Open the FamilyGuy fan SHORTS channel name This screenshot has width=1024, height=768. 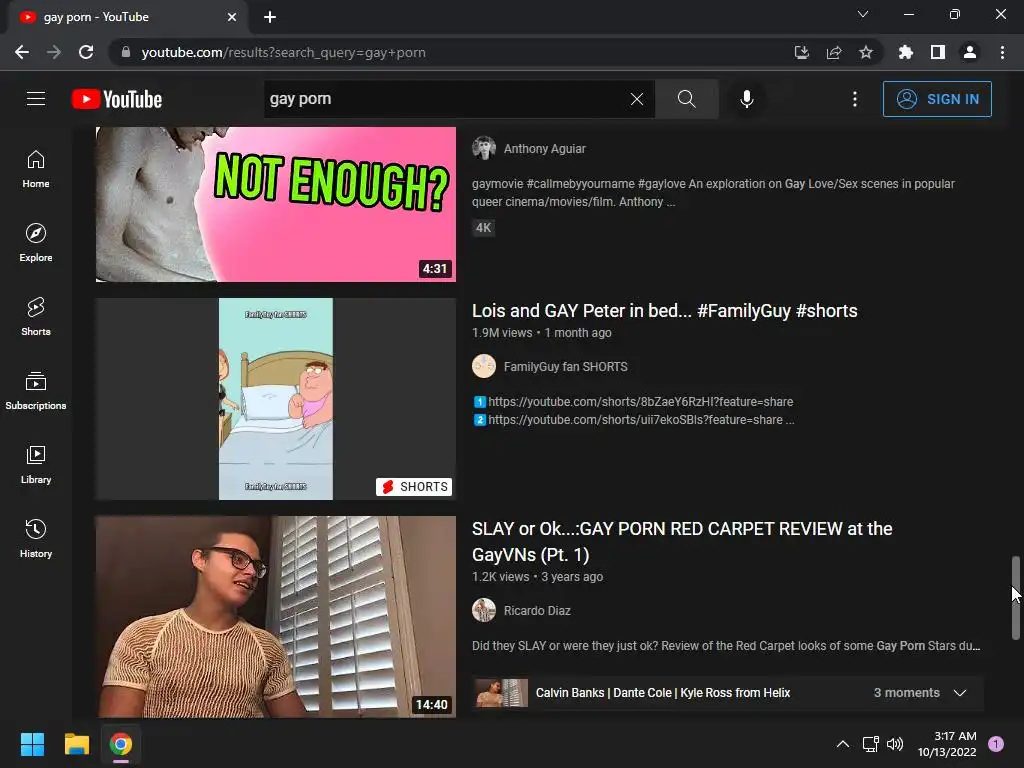(x=566, y=367)
